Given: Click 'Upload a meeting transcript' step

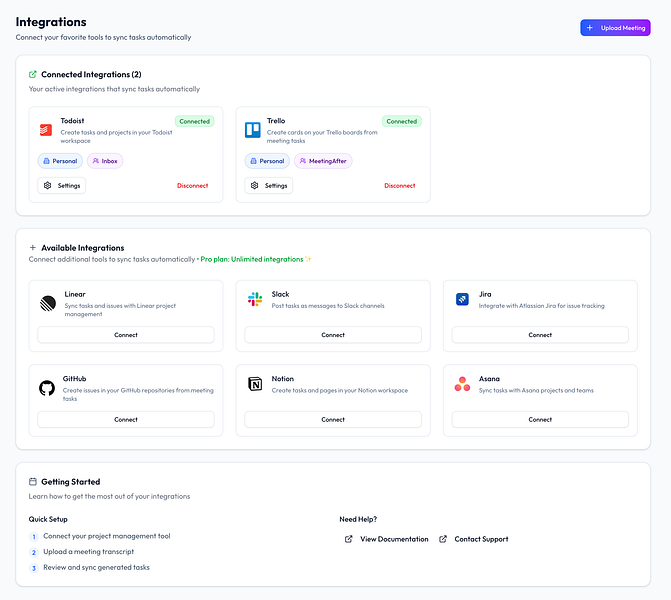Looking at the screenshot, I should tap(89, 552).
